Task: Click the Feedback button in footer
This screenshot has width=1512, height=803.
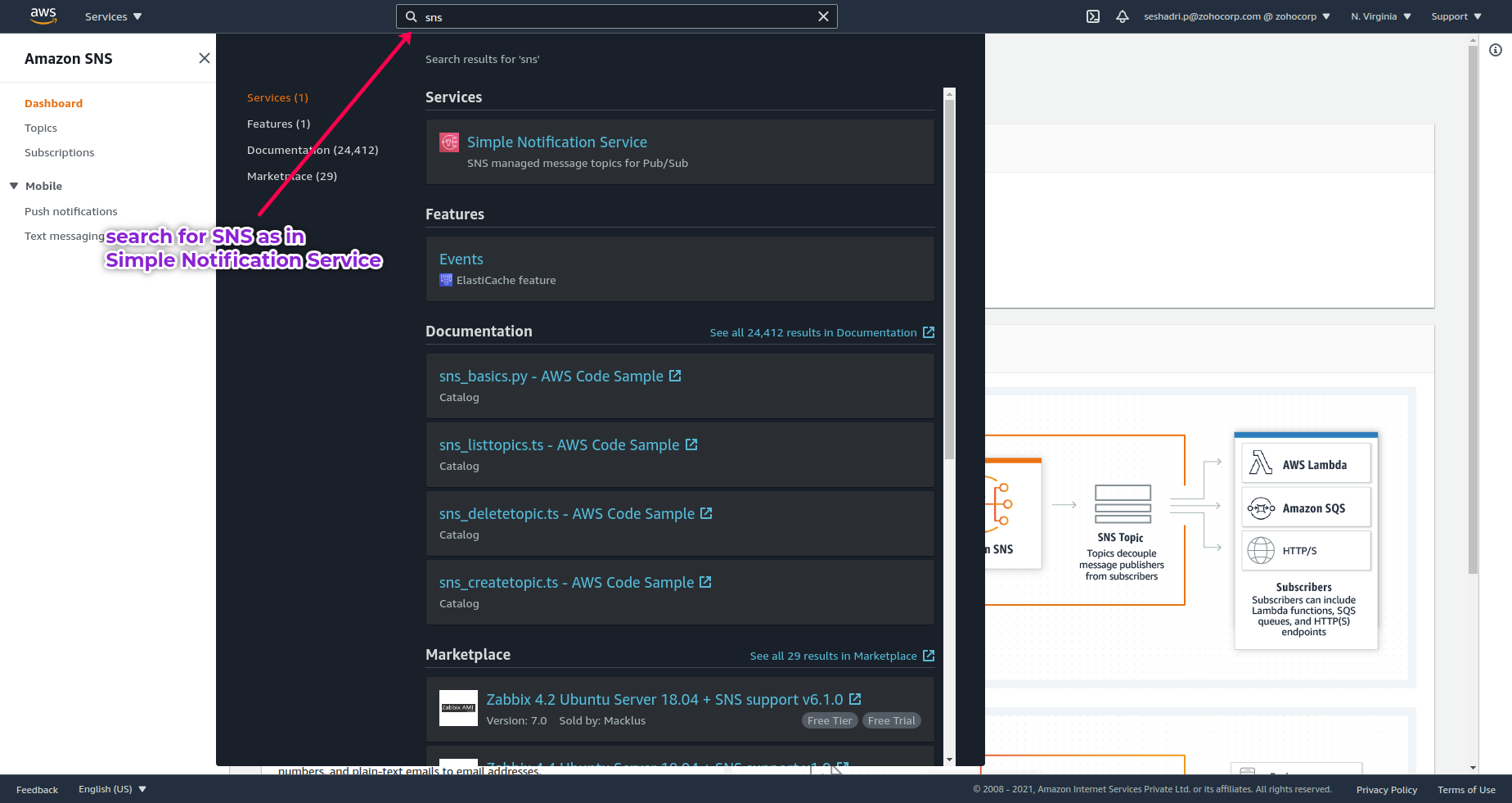Action: (37, 790)
